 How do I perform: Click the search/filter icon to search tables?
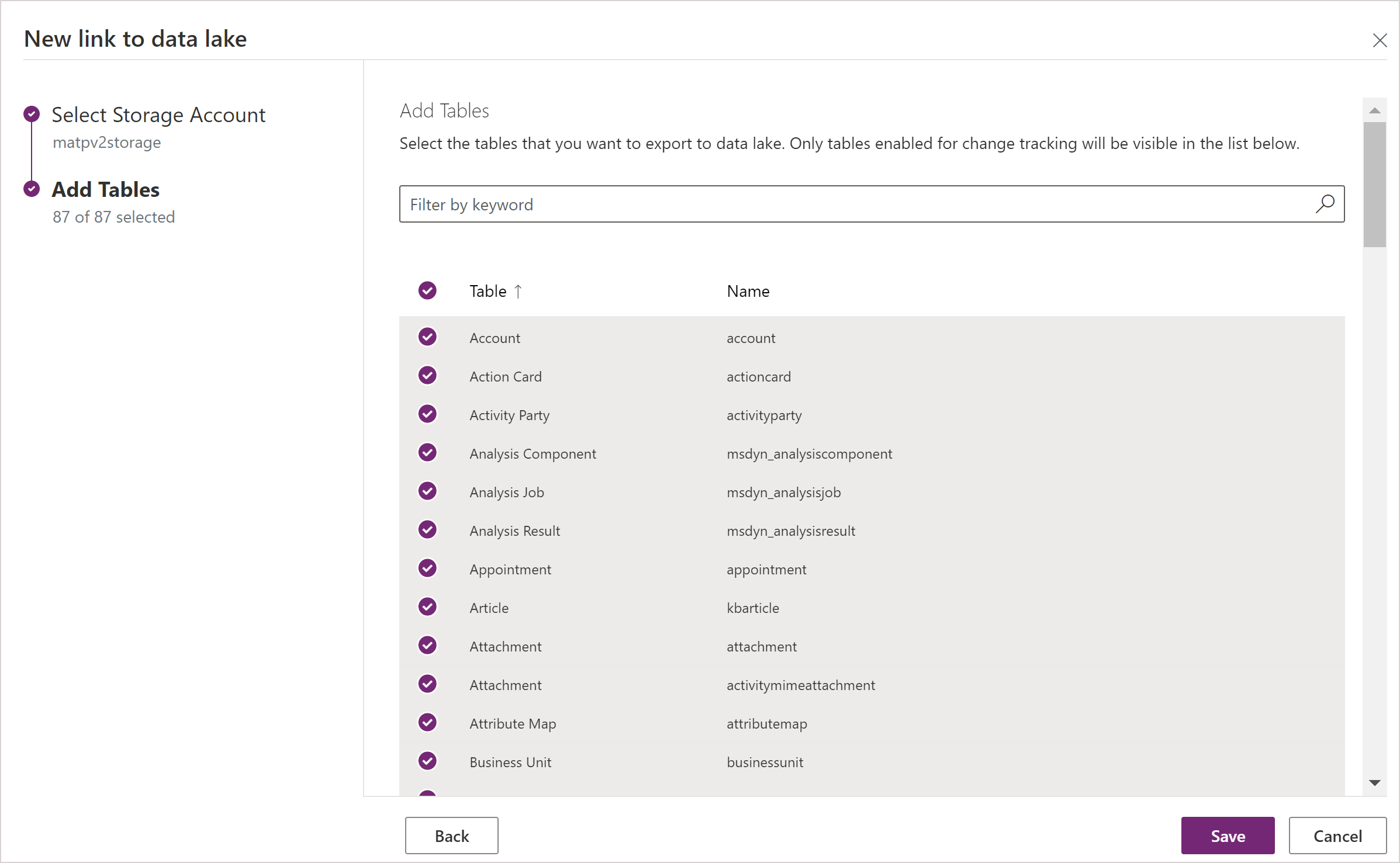click(1325, 204)
